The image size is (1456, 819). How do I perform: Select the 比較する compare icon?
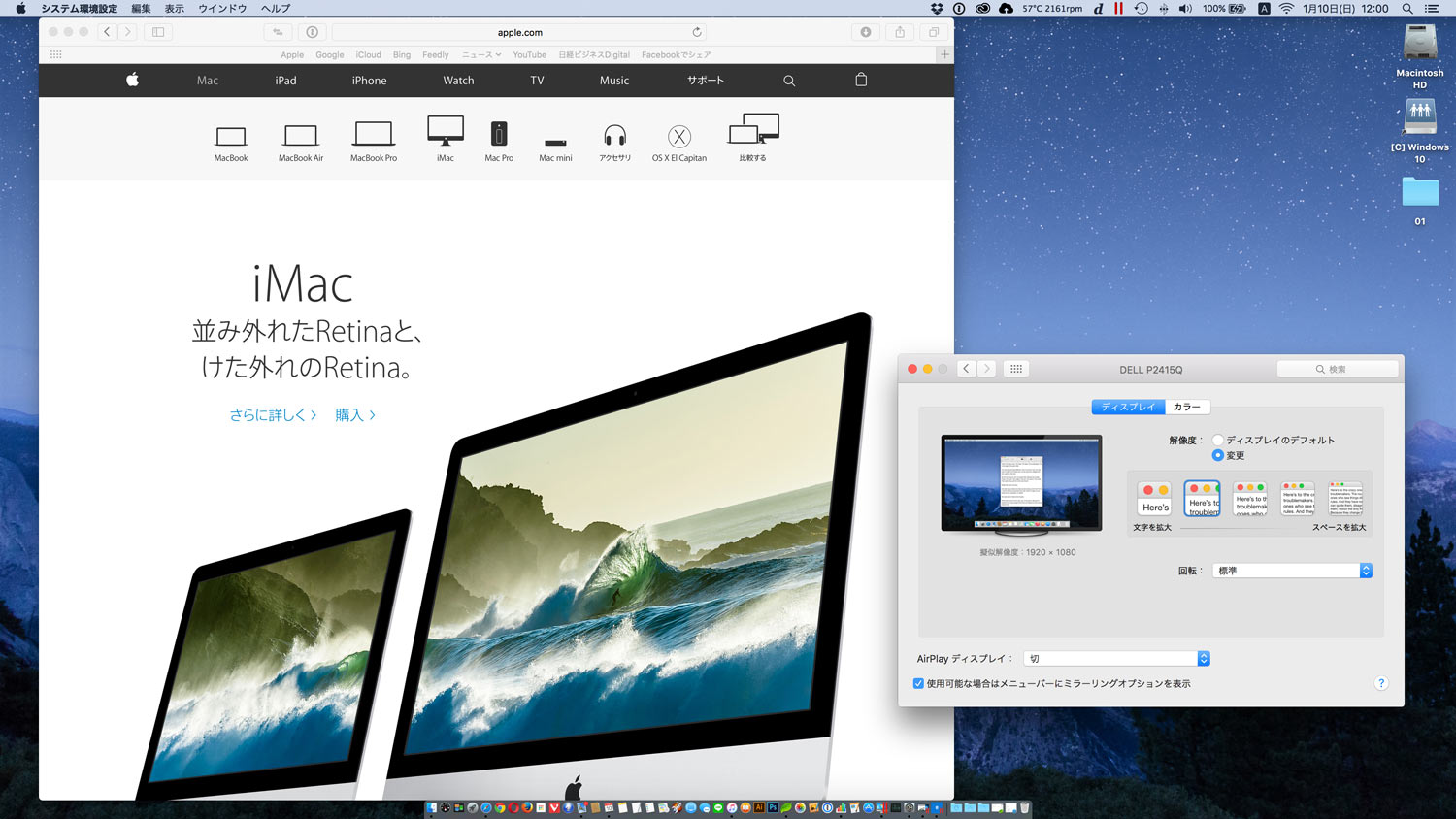tap(754, 130)
